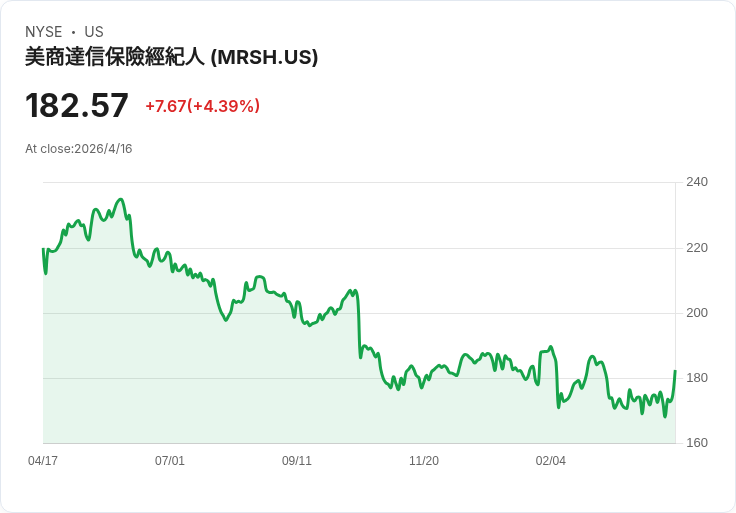This screenshot has height=513, width=736.
Task: Click the chart's highest peak near 235
Action: pyautogui.click(x=121, y=199)
